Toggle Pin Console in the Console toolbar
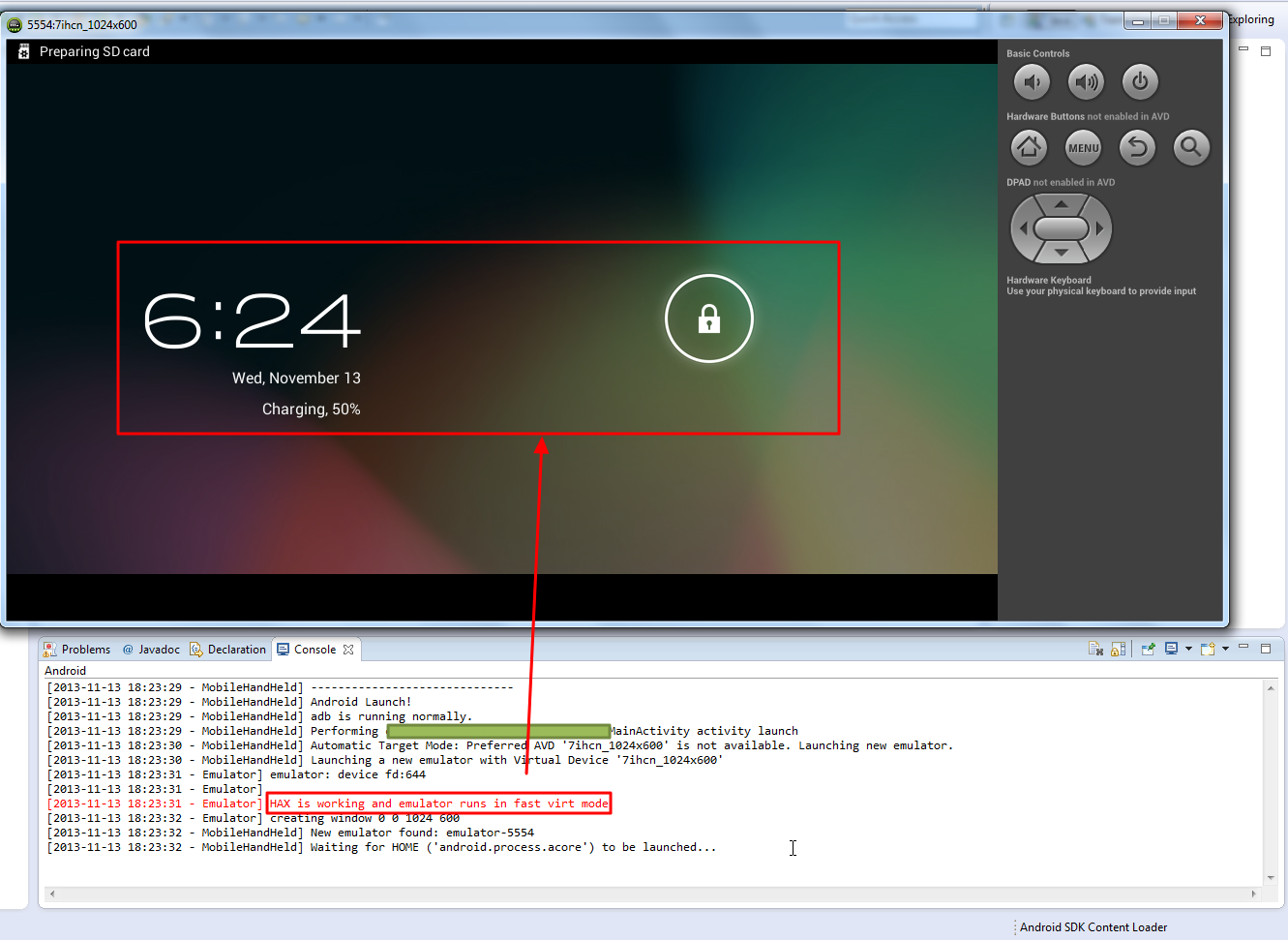Viewport: 1288px width, 940px height. tap(1149, 649)
